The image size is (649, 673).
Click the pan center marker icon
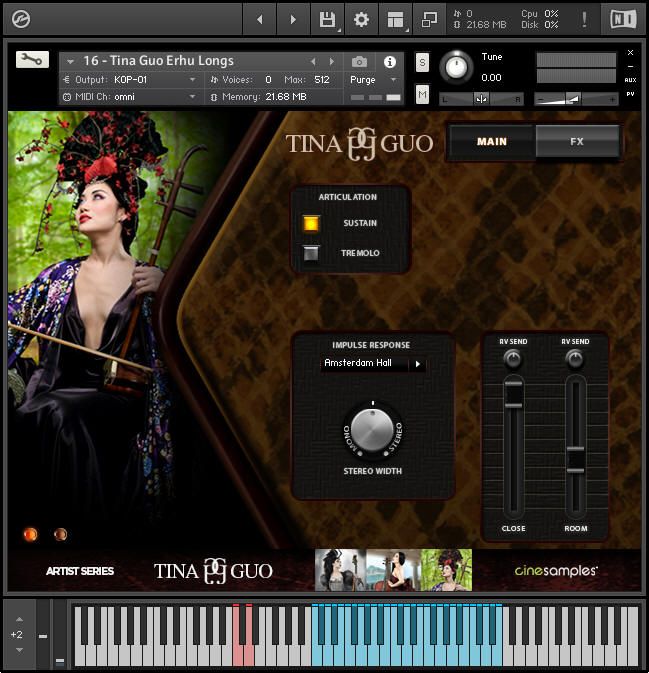481,99
